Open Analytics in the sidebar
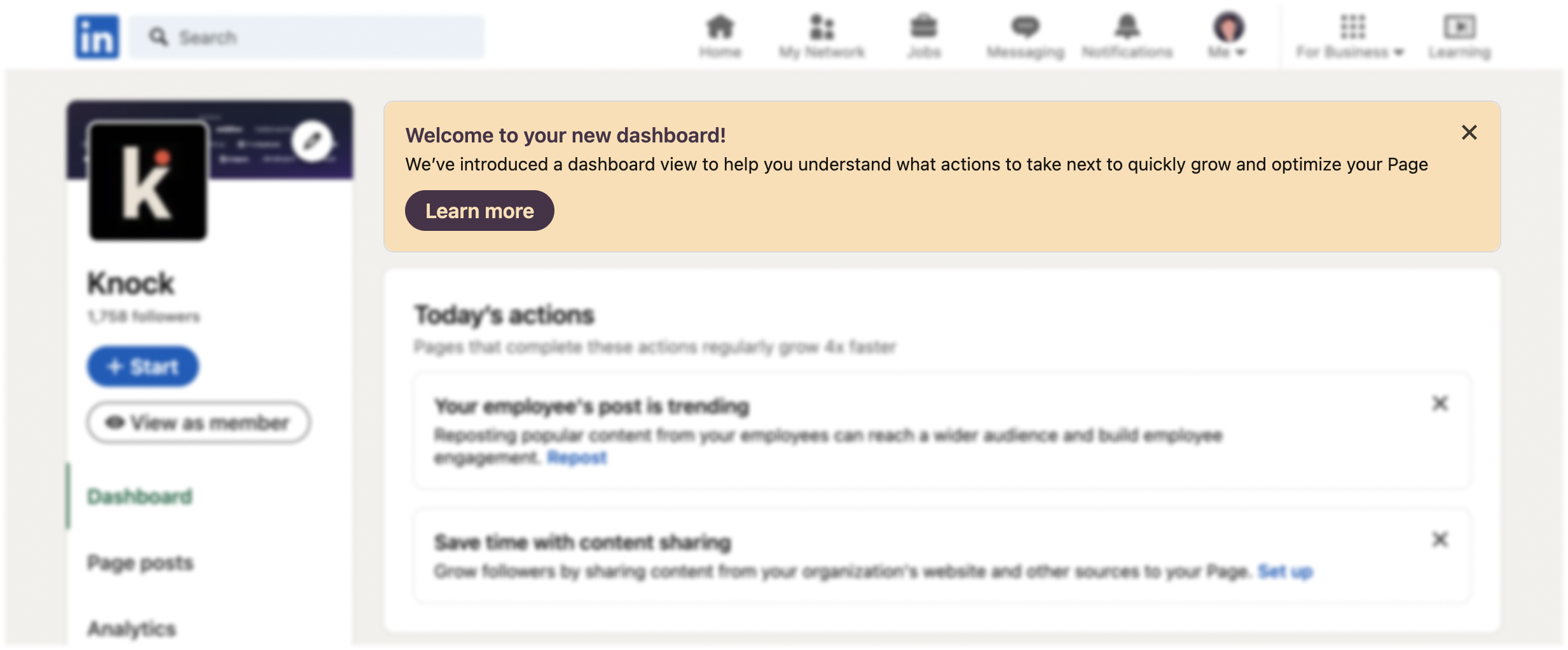This screenshot has height=650, width=1568. pyautogui.click(x=132, y=628)
